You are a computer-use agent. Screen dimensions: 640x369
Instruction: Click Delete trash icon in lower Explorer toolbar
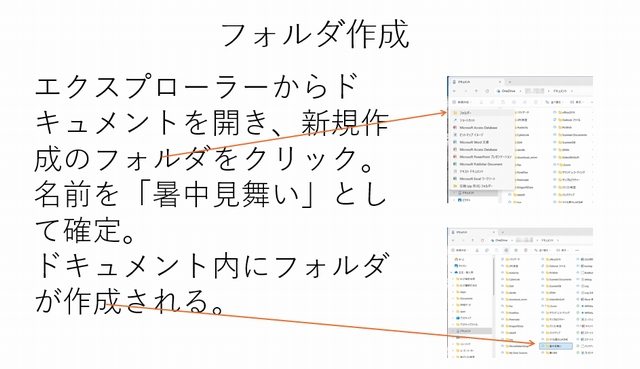coord(526,250)
